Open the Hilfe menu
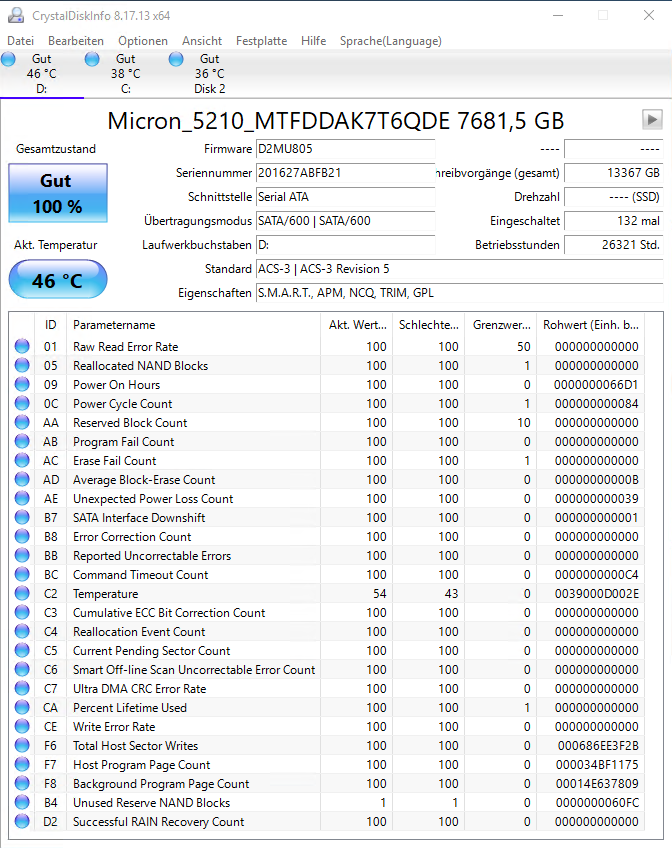 tap(314, 41)
